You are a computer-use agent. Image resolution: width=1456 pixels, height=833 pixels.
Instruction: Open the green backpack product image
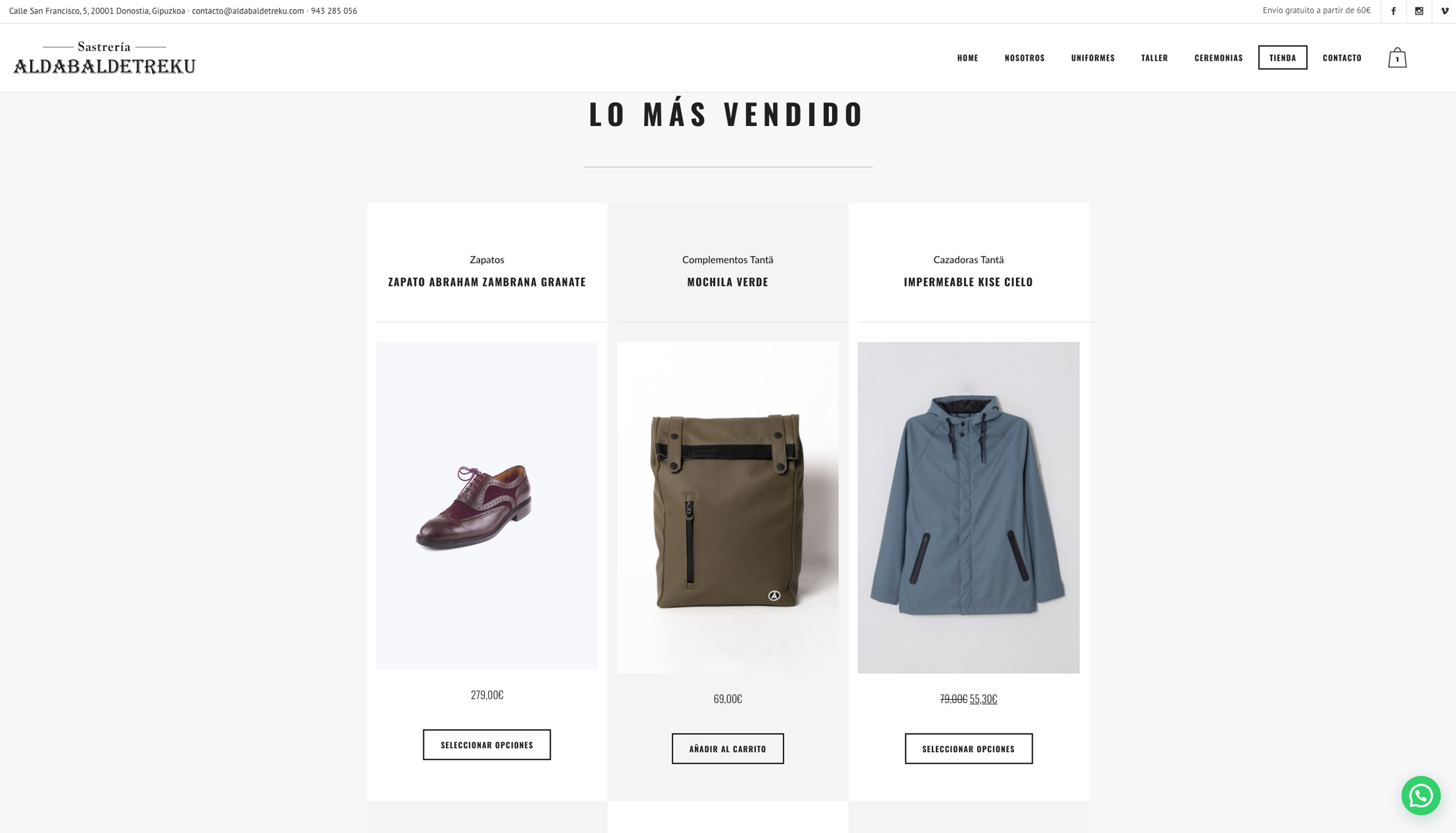click(727, 508)
